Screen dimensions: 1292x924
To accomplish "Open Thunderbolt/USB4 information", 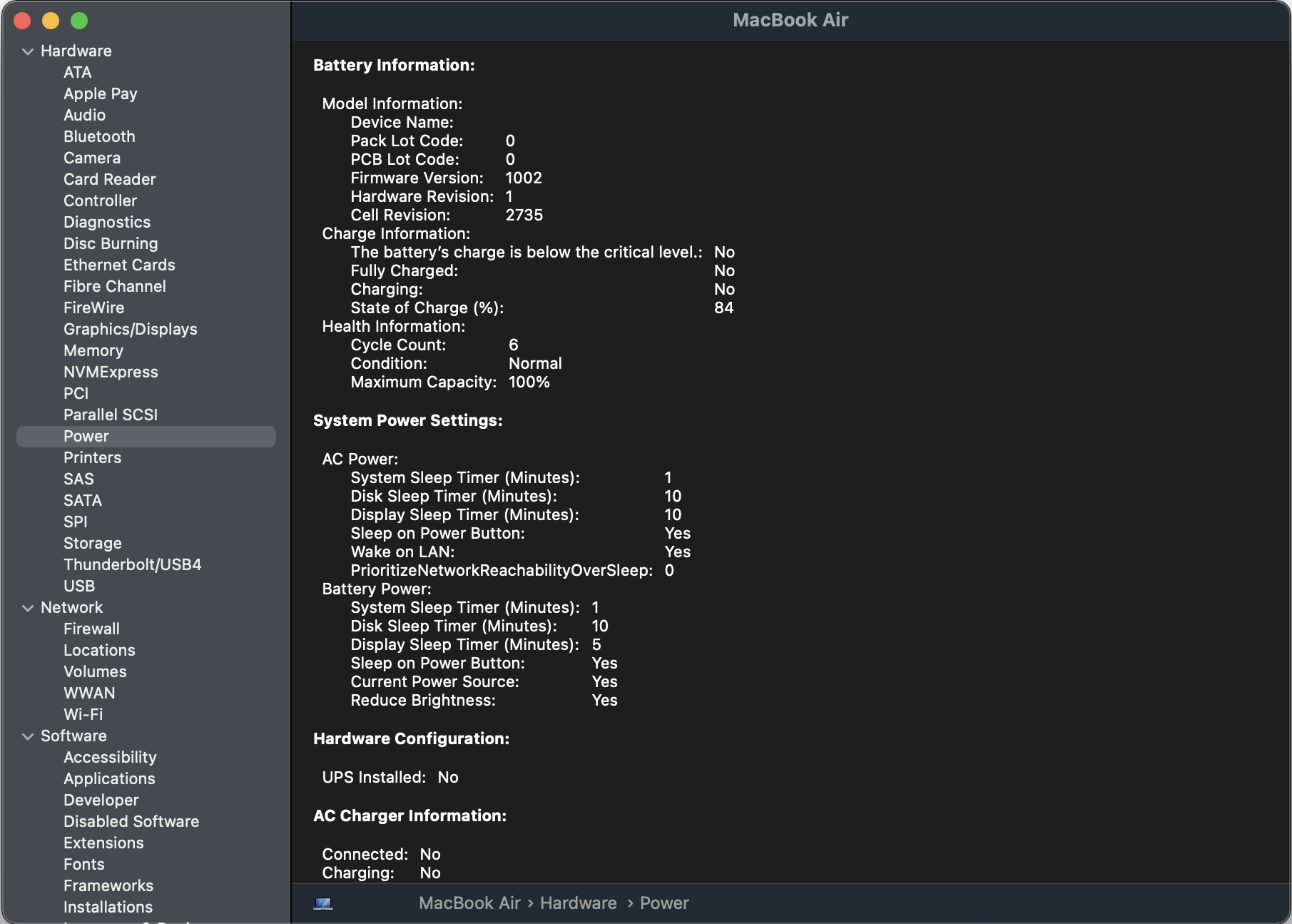I will (x=132, y=564).
